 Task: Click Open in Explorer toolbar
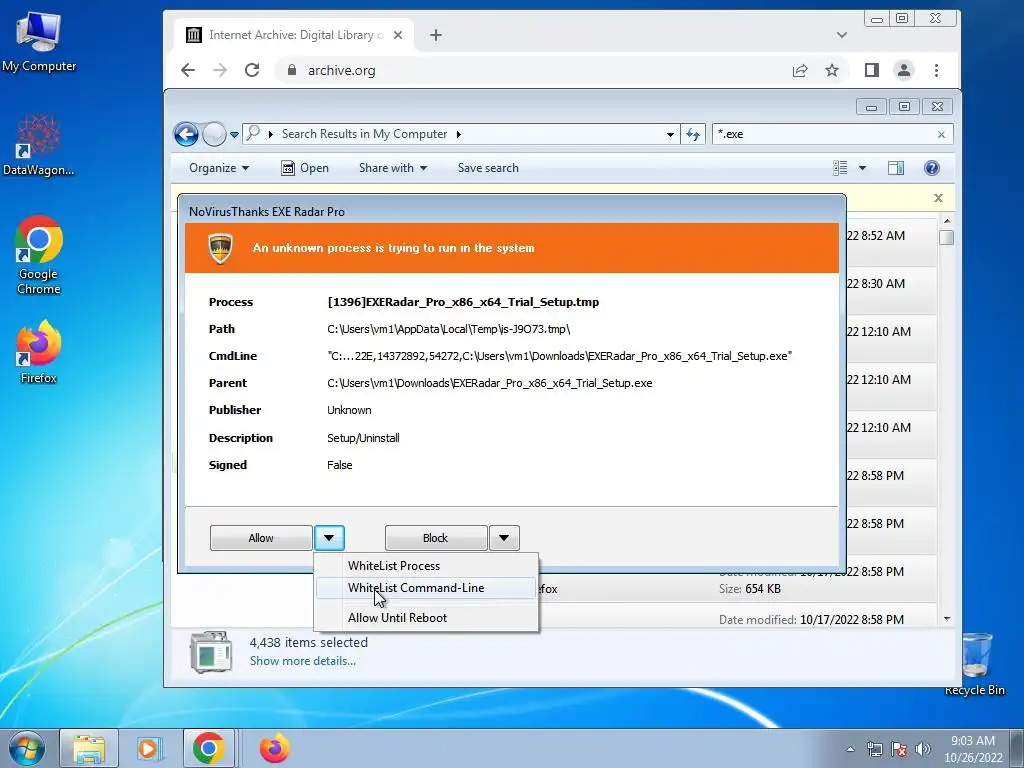click(x=305, y=168)
